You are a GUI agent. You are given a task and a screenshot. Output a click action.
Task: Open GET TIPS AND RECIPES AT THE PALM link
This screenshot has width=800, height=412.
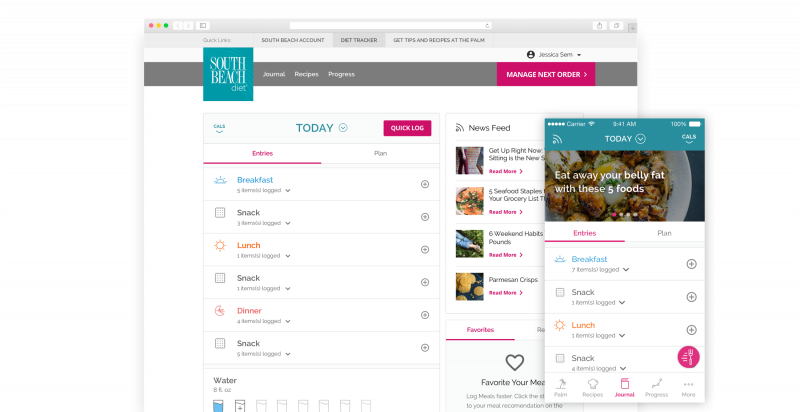click(x=439, y=40)
